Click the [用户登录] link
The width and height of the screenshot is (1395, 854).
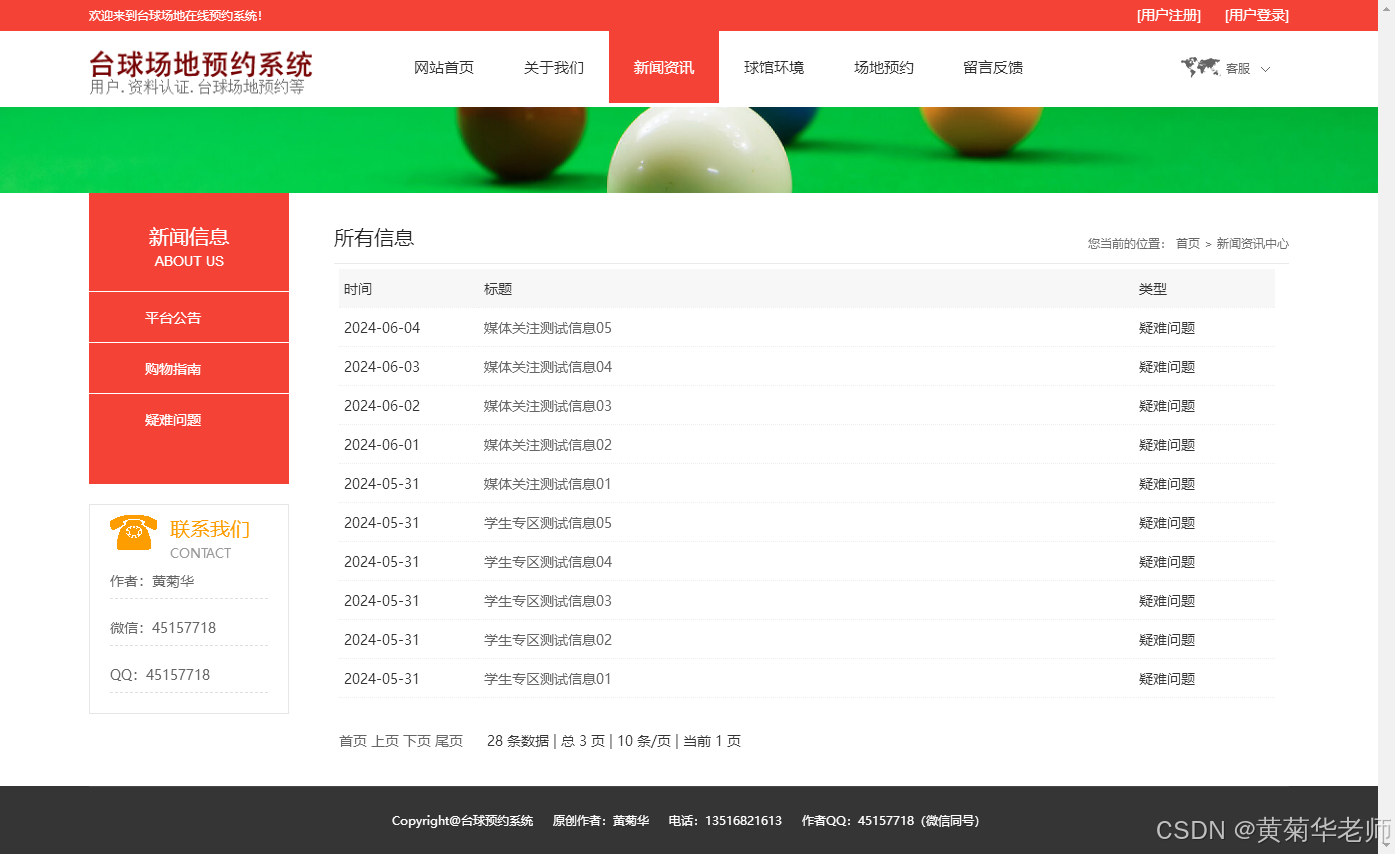tap(1256, 15)
